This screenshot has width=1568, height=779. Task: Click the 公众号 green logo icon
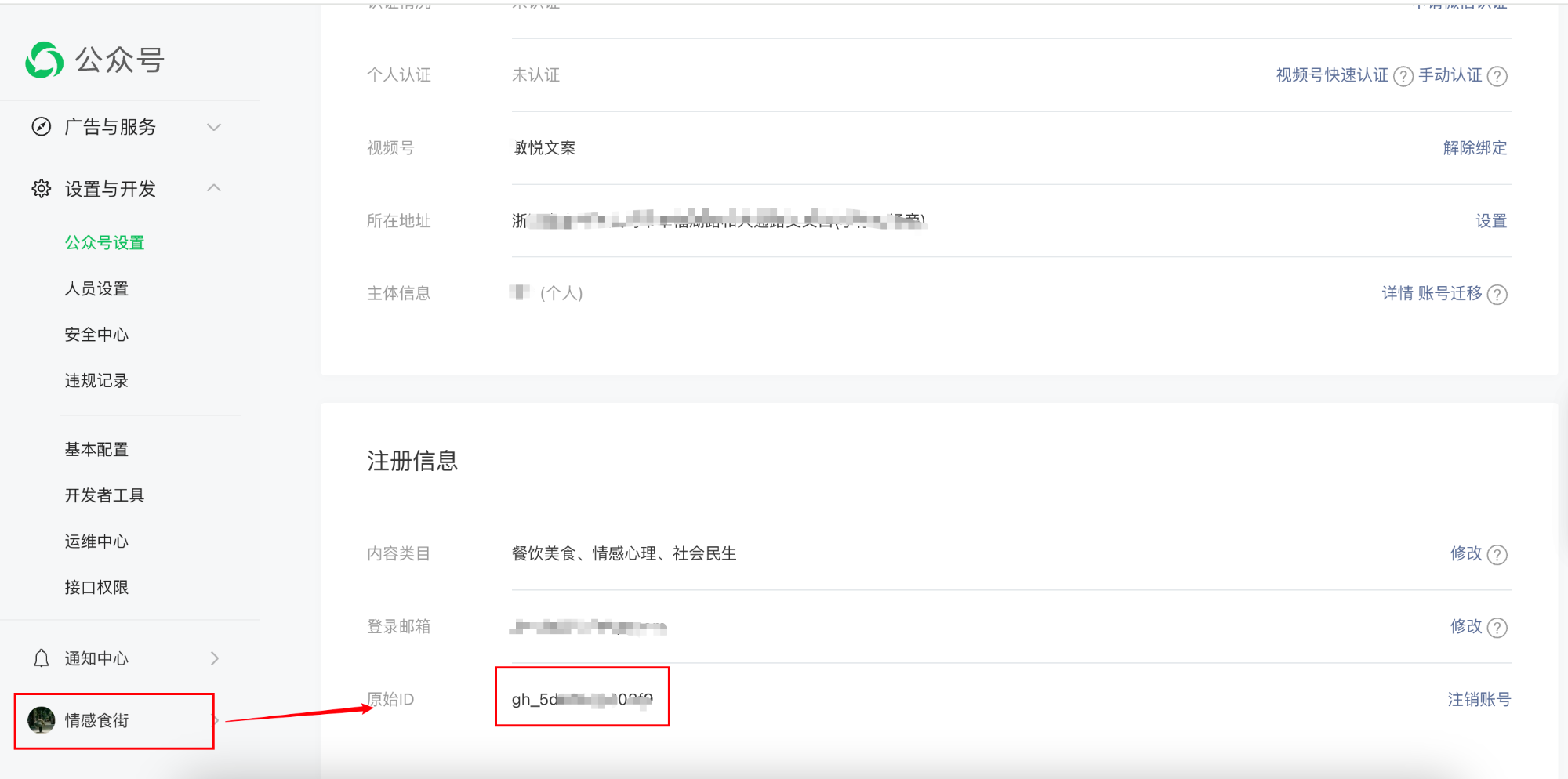pos(44,60)
